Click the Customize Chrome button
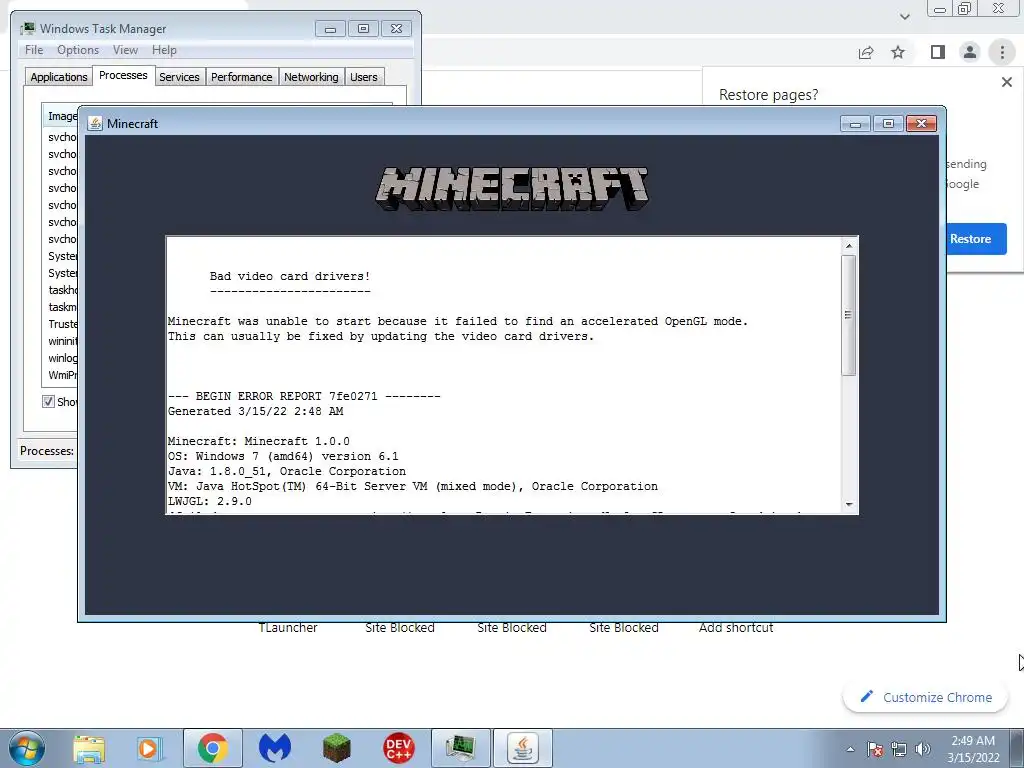 pos(925,697)
